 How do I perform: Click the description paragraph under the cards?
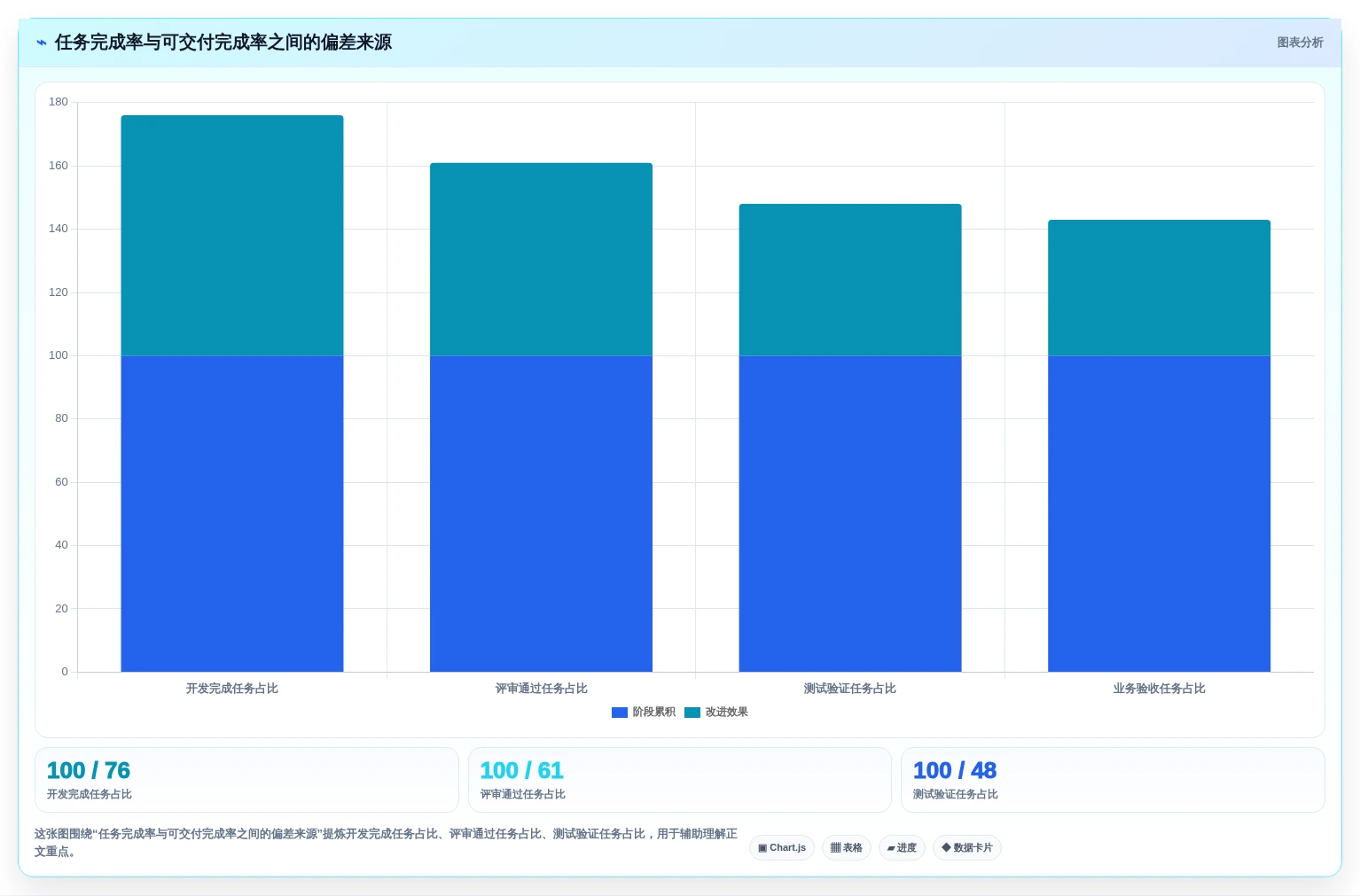(387, 843)
